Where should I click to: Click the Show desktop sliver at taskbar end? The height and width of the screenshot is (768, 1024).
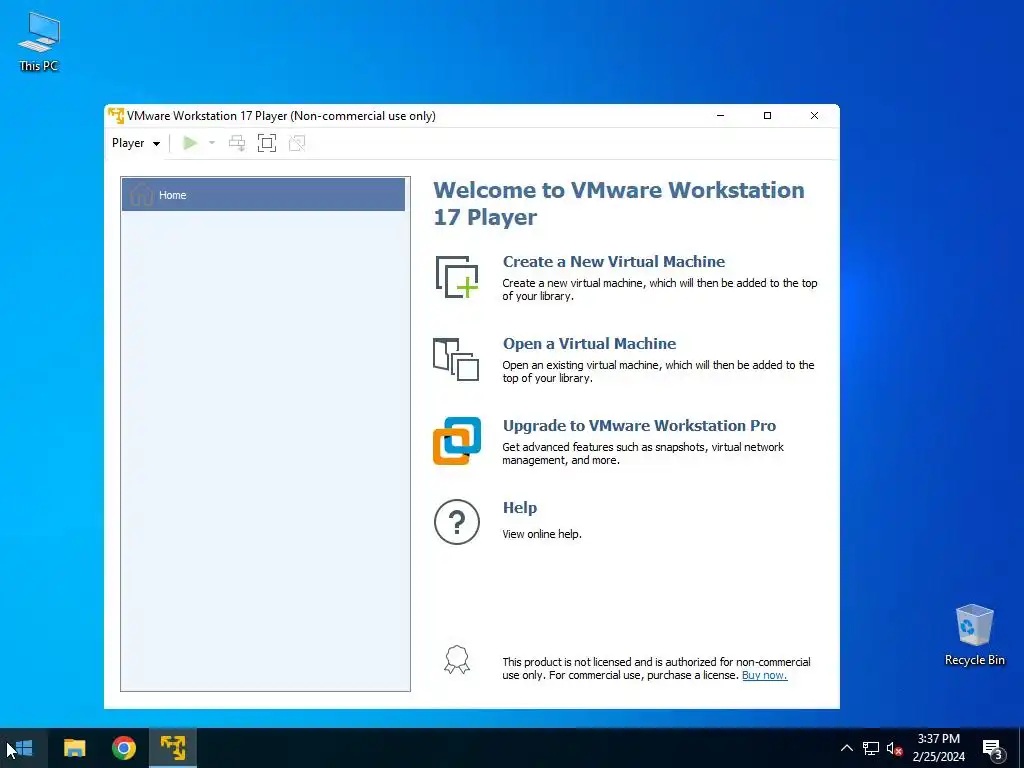[1021, 748]
